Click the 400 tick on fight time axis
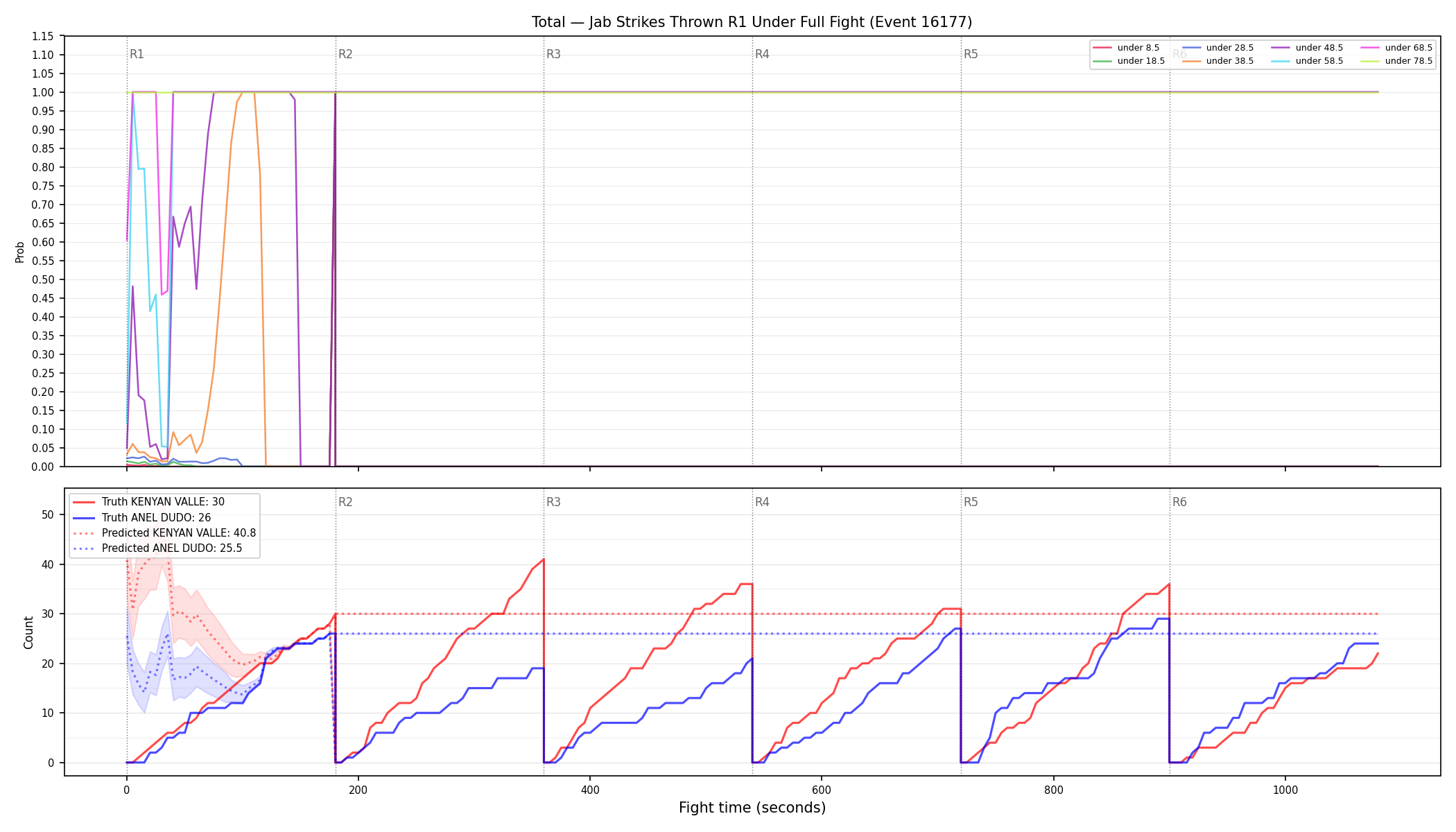Image resolution: width=1456 pixels, height=832 pixels. pyautogui.click(x=590, y=789)
